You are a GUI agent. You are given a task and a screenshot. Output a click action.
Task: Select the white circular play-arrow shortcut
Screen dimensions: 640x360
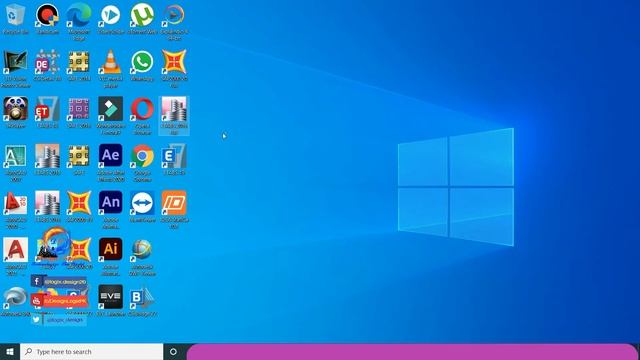coord(111,15)
